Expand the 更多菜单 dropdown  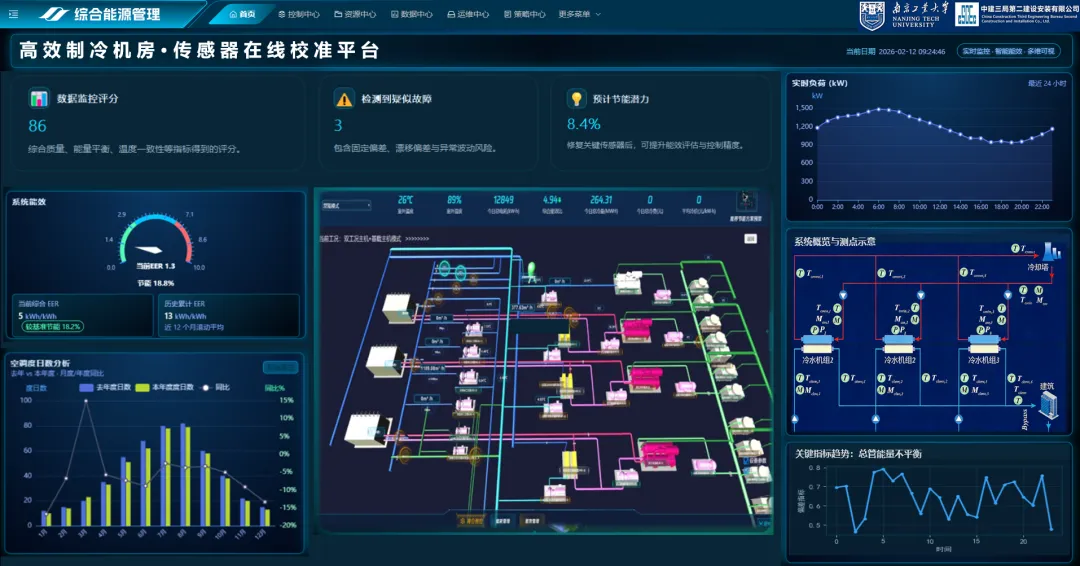pyautogui.click(x=579, y=14)
